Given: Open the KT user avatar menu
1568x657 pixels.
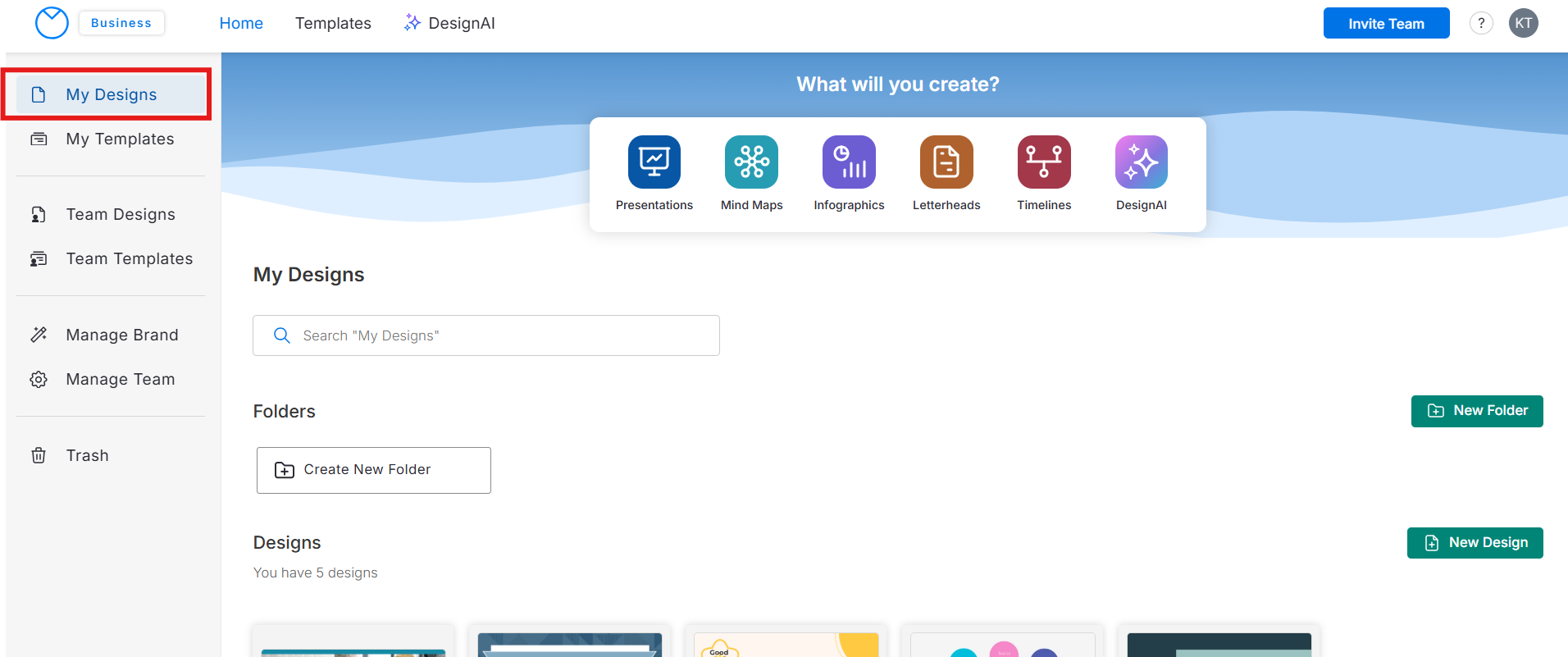Looking at the screenshot, I should coord(1523,23).
